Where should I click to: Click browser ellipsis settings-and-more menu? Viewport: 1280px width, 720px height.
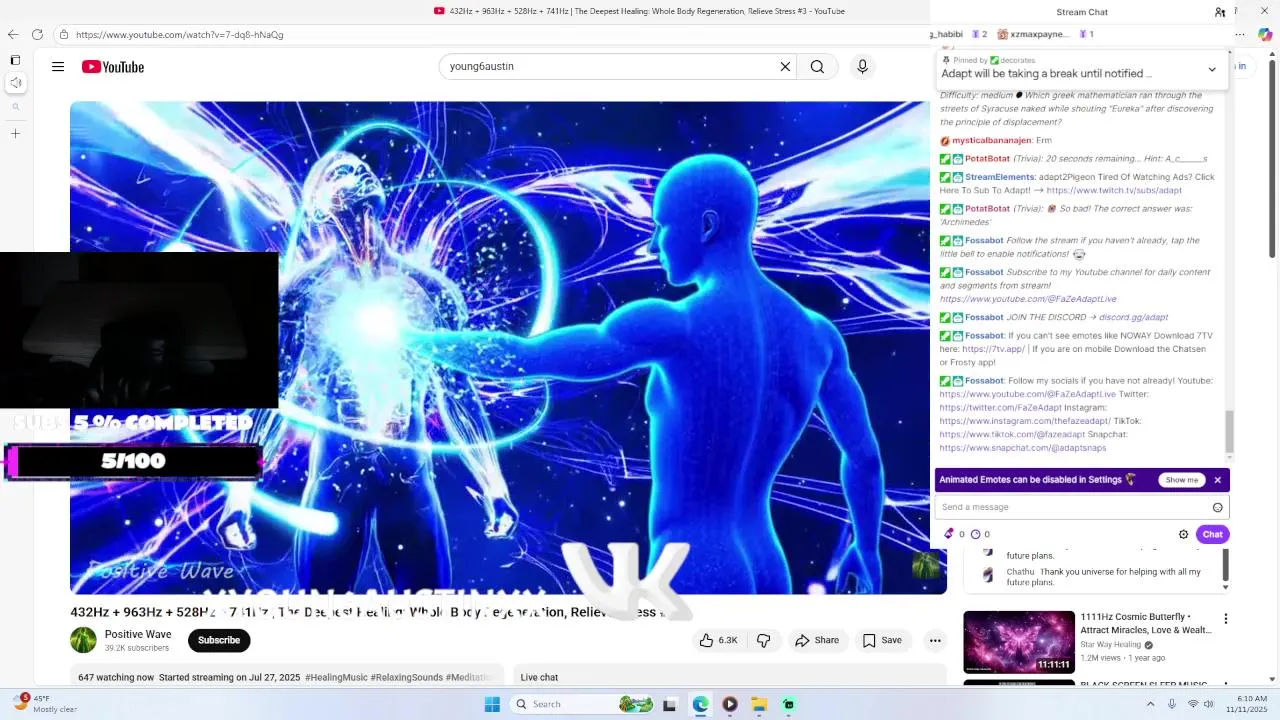[x=1239, y=34]
